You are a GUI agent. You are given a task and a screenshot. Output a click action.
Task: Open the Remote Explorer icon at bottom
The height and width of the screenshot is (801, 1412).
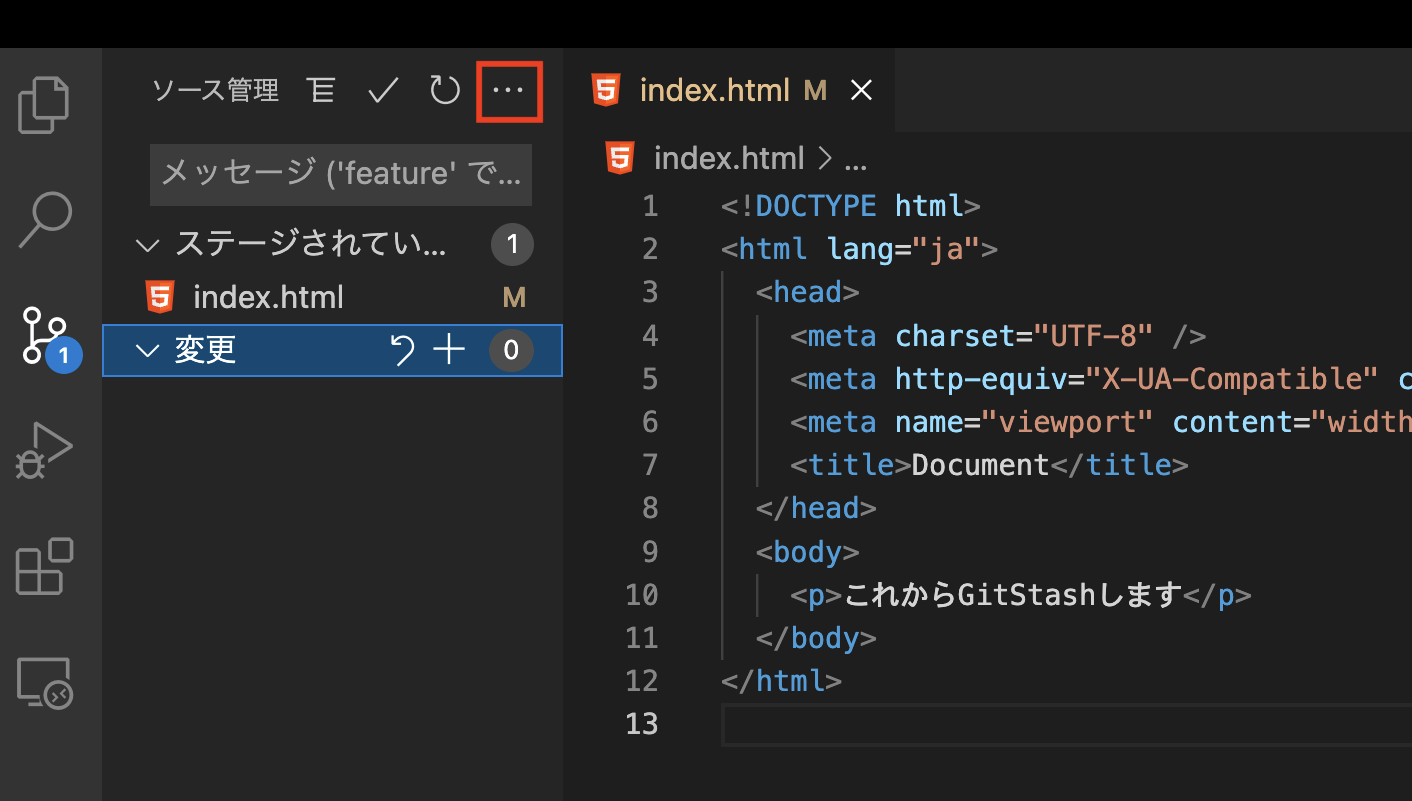45,682
